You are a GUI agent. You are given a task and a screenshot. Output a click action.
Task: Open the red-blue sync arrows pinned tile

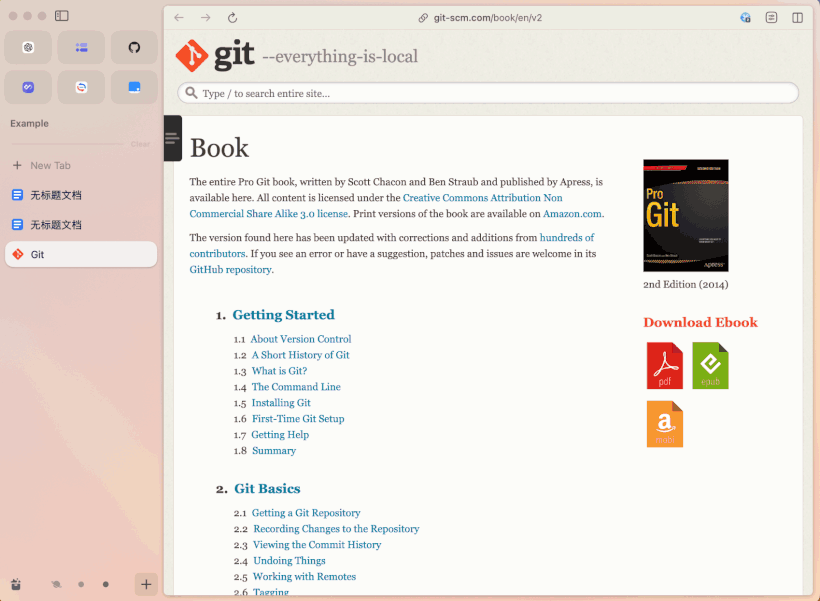[81, 87]
